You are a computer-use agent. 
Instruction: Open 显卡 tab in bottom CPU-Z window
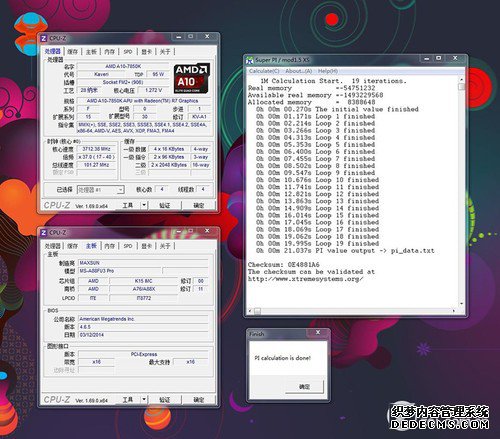coord(146,246)
